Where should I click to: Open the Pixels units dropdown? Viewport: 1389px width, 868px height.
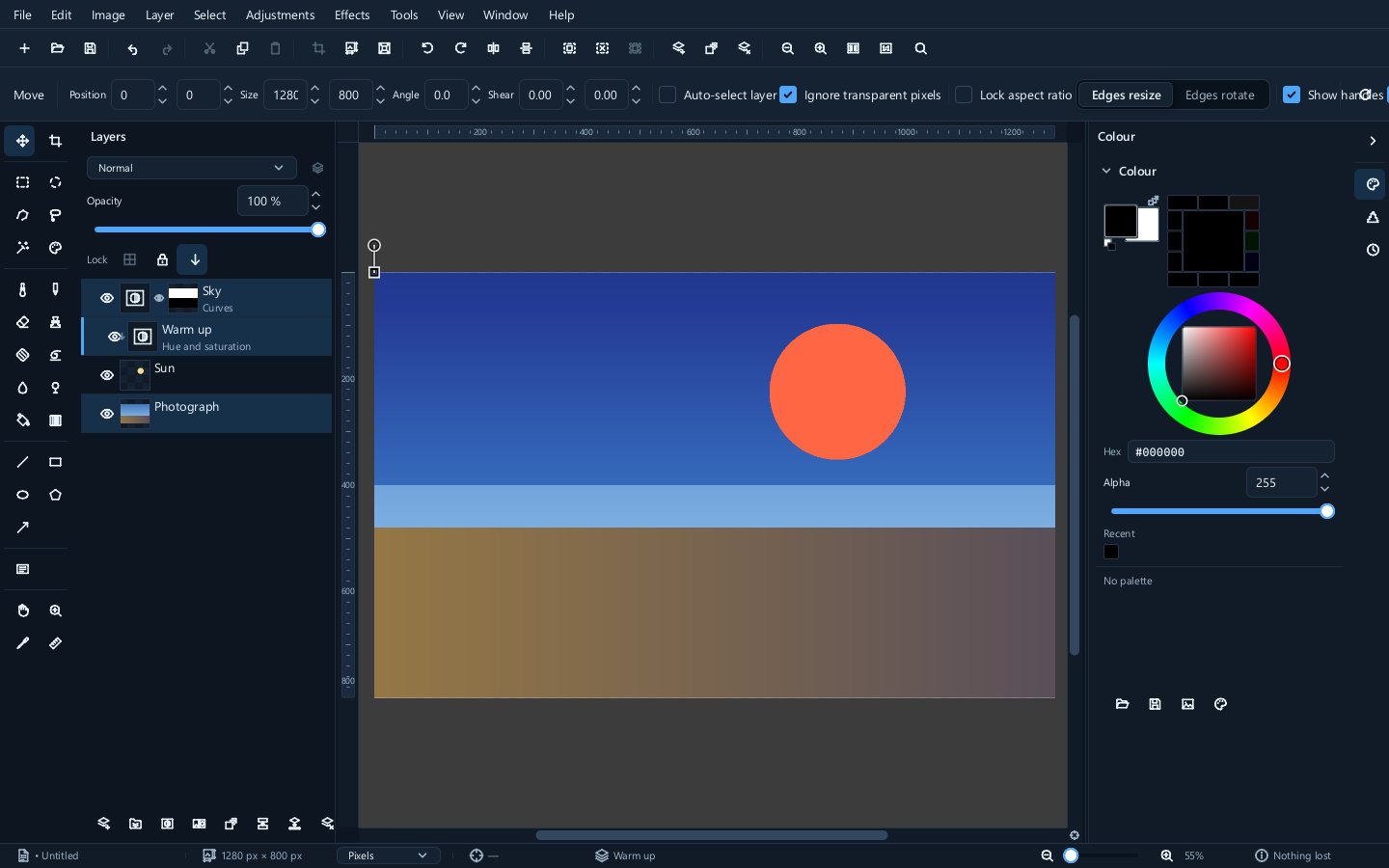click(388, 855)
